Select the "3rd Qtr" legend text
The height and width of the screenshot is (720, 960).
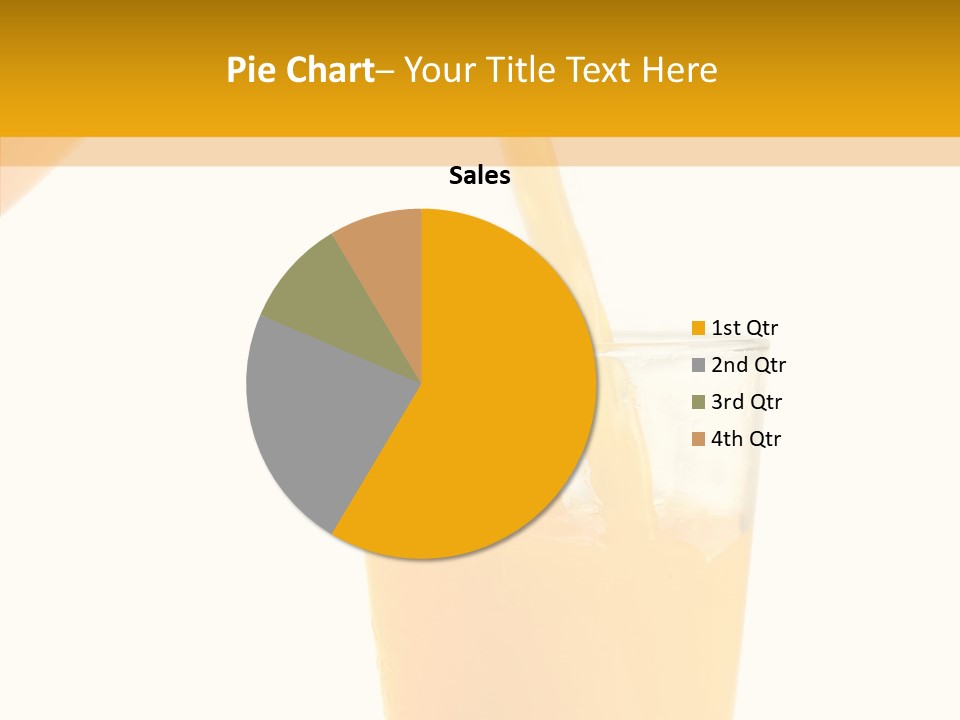click(x=746, y=402)
